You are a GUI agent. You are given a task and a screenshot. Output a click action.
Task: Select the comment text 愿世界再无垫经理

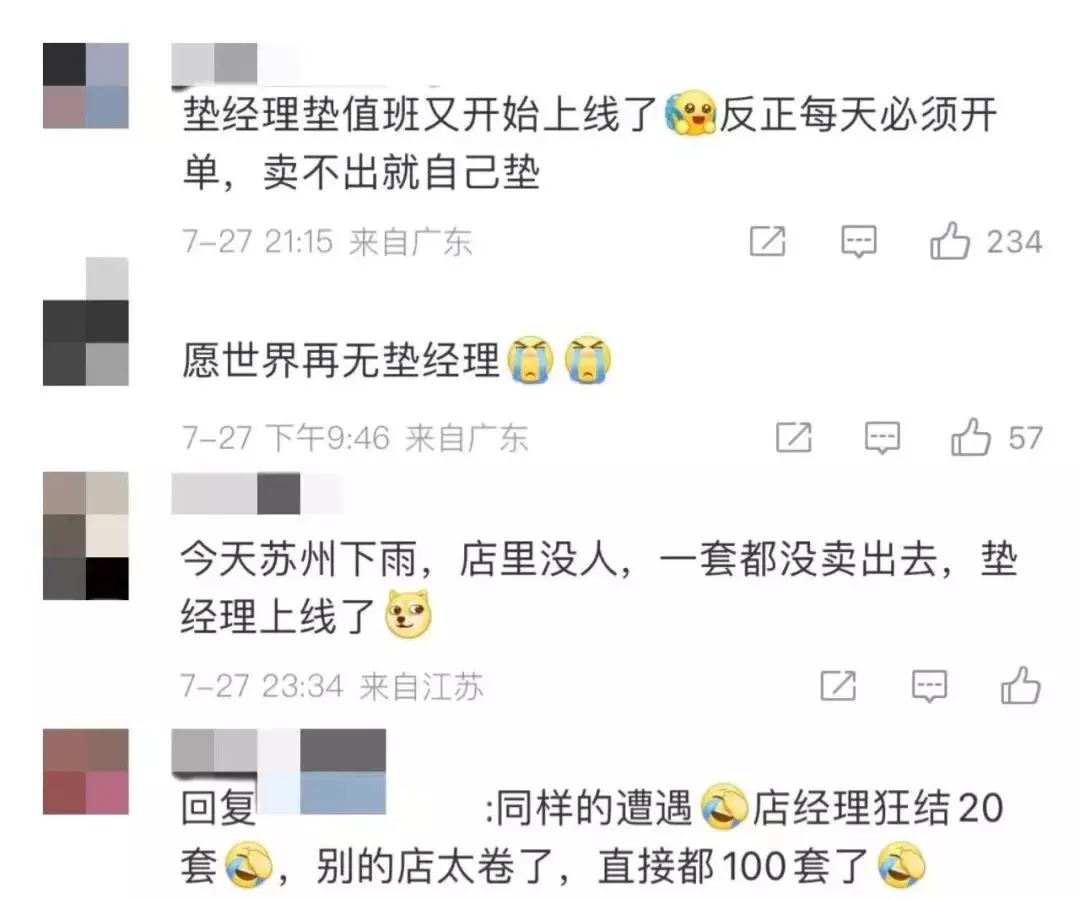click(x=341, y=359)
